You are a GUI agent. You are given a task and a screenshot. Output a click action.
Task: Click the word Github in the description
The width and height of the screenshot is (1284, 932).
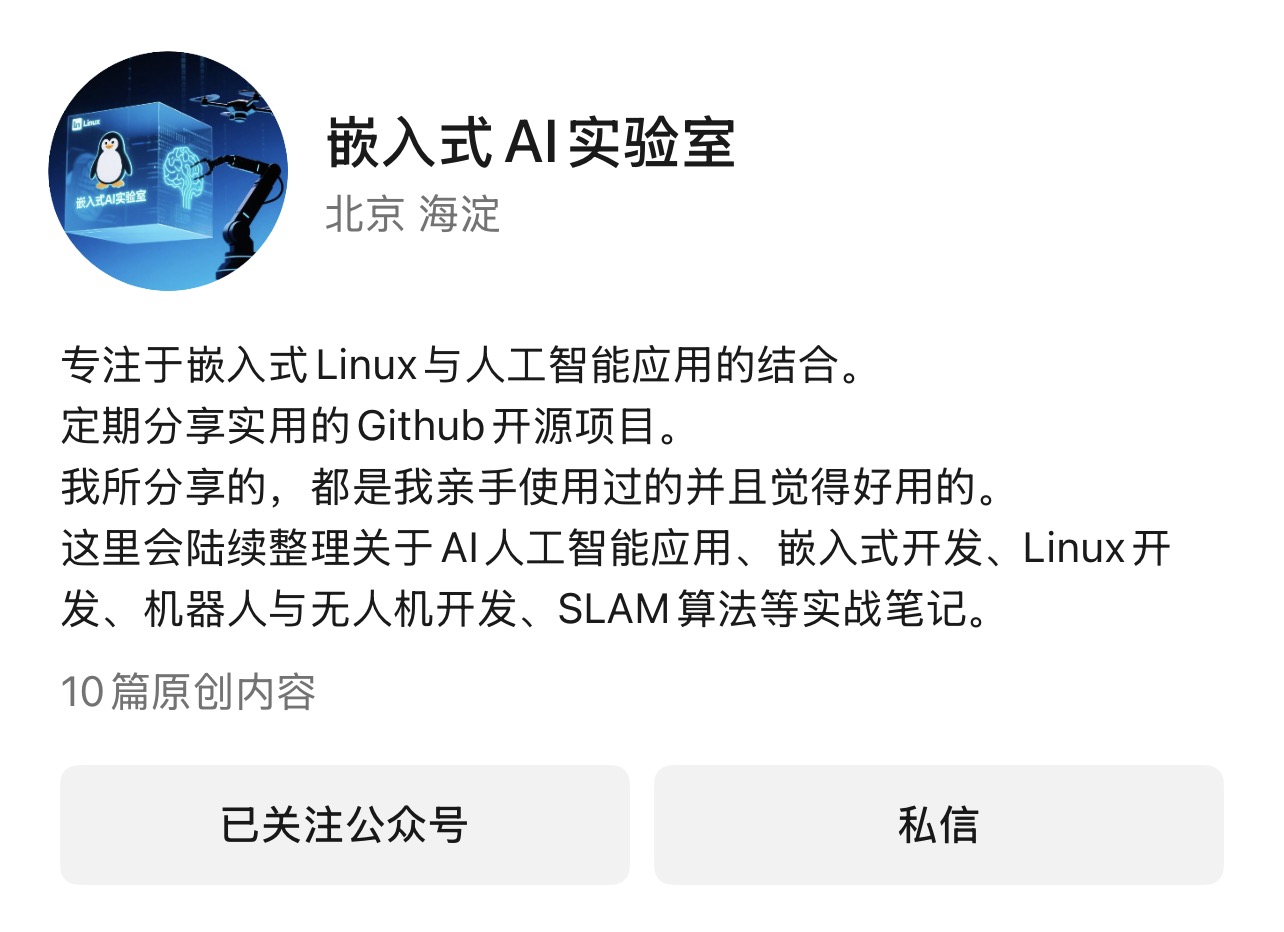coord(421,427)
